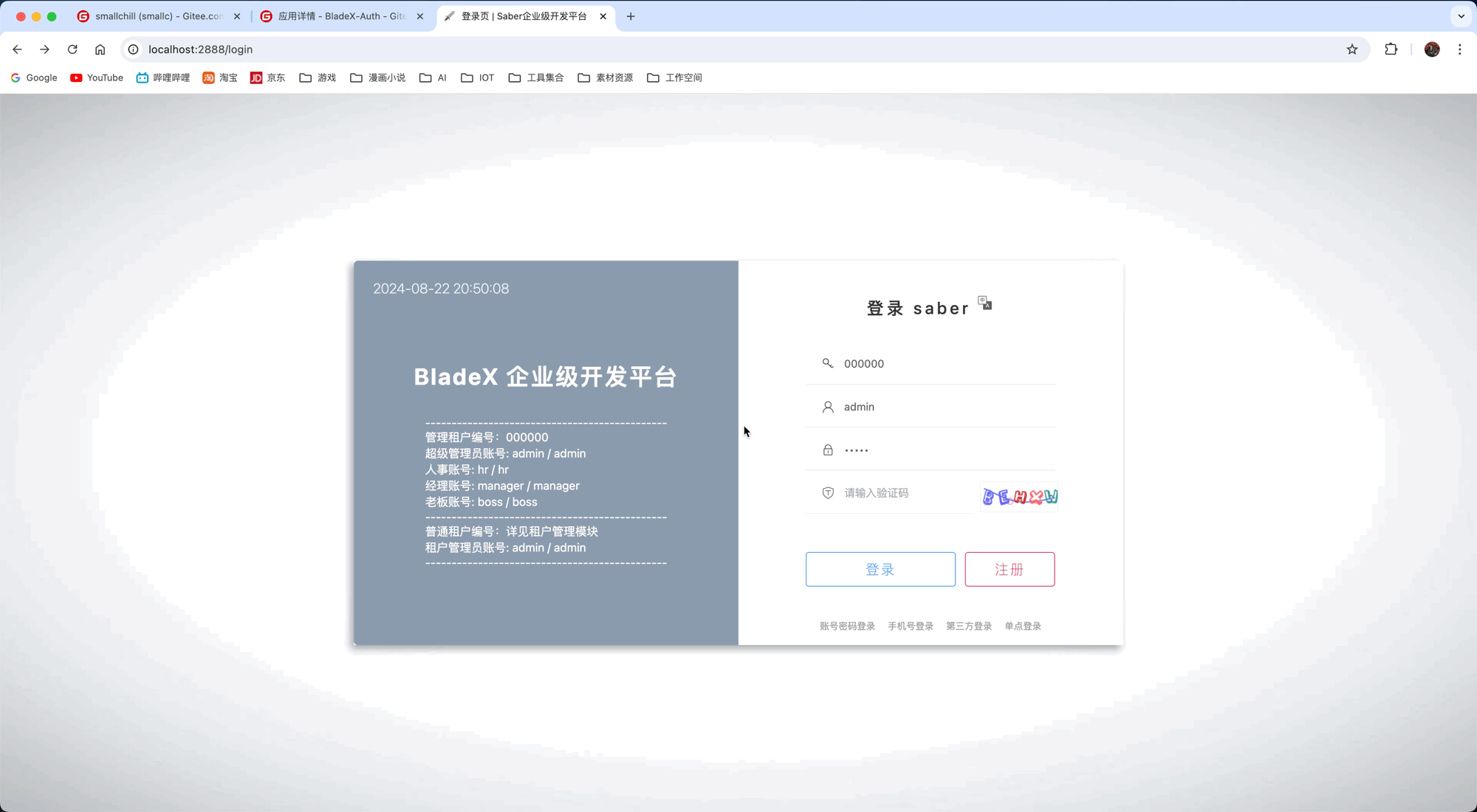Open 京东 bookmark
Screen dimensions: 1477x812
[268, 78]
